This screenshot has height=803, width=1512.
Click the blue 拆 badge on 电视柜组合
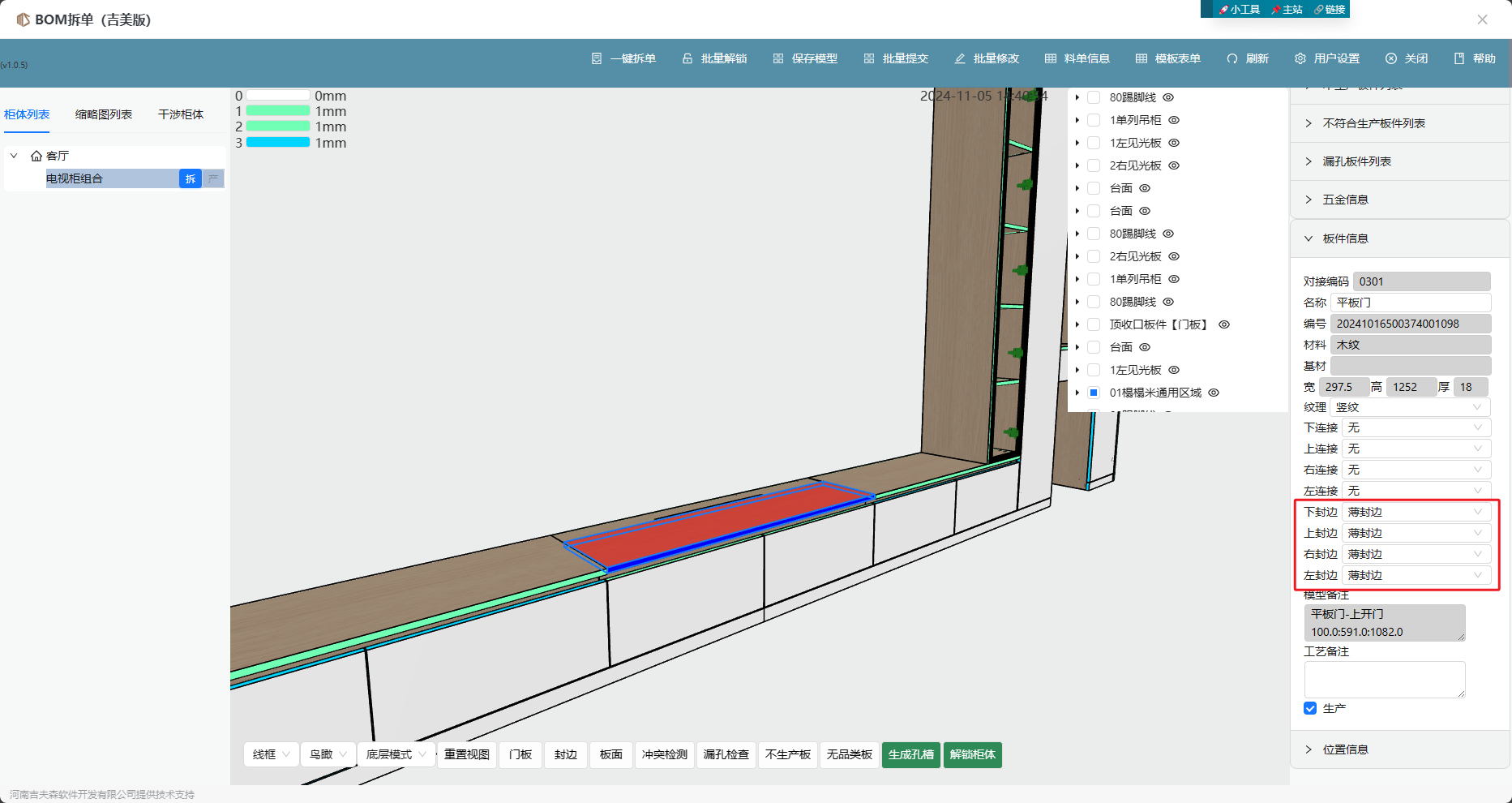tap(191, 178)
